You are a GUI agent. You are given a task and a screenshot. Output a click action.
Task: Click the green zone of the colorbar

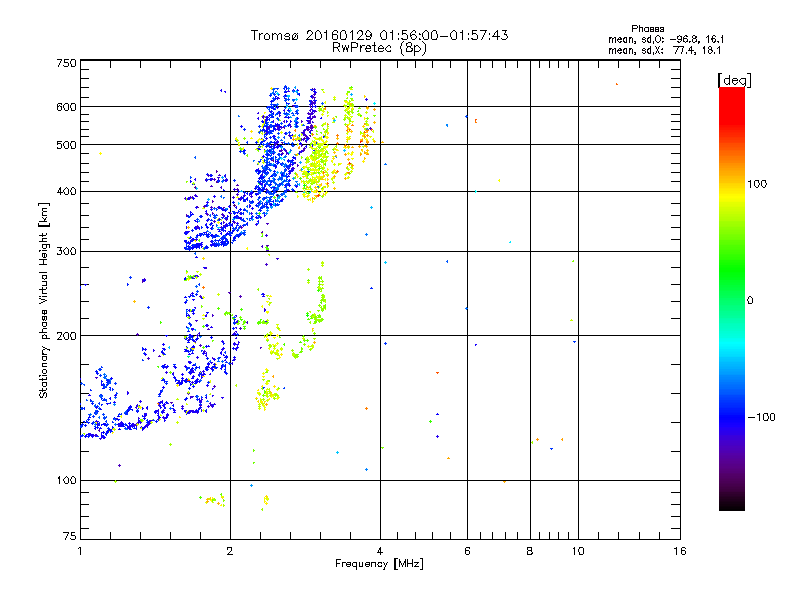point(732,270)
